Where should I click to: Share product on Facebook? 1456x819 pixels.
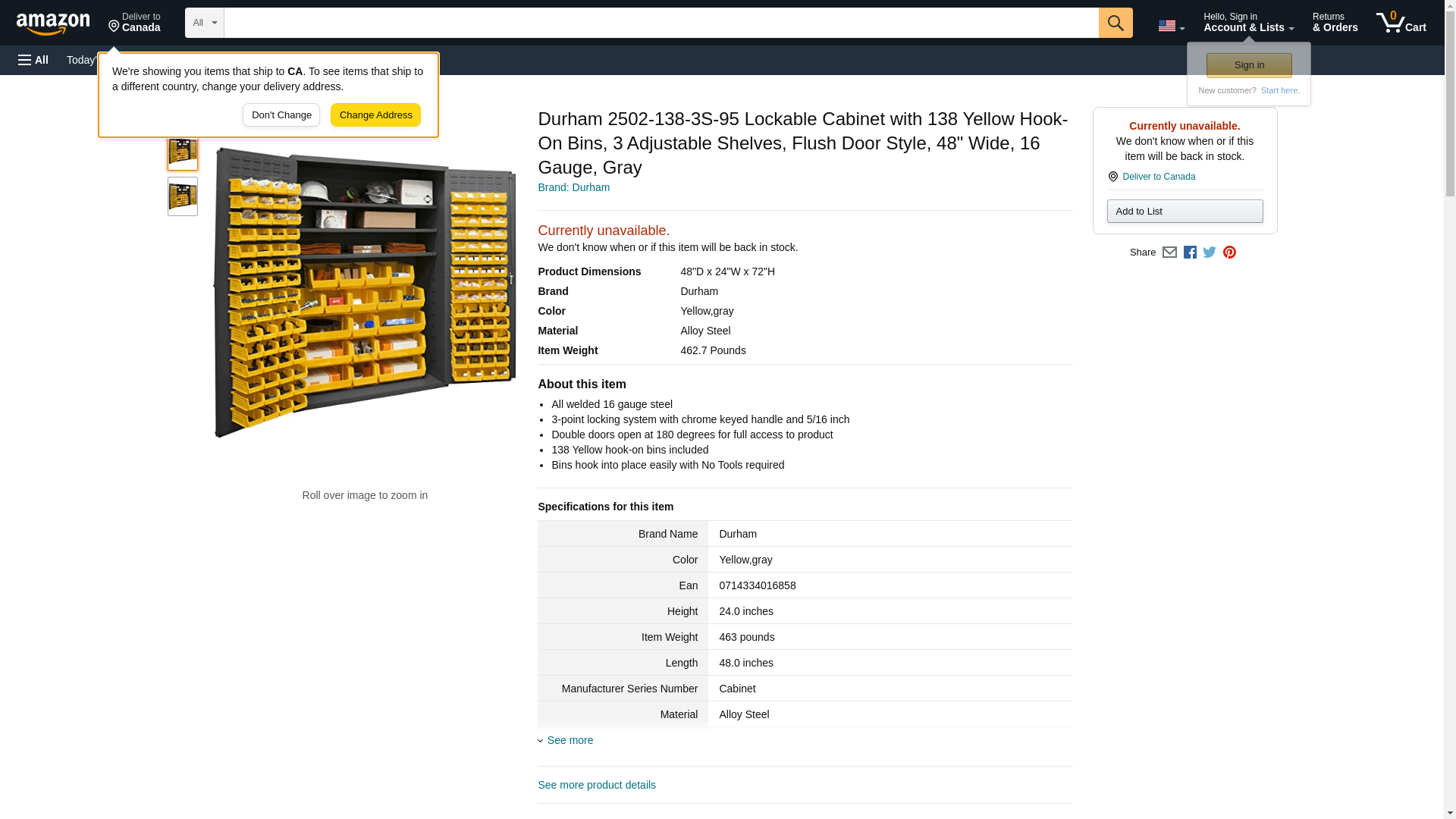pyautogui.click(x=1190, y=253)
